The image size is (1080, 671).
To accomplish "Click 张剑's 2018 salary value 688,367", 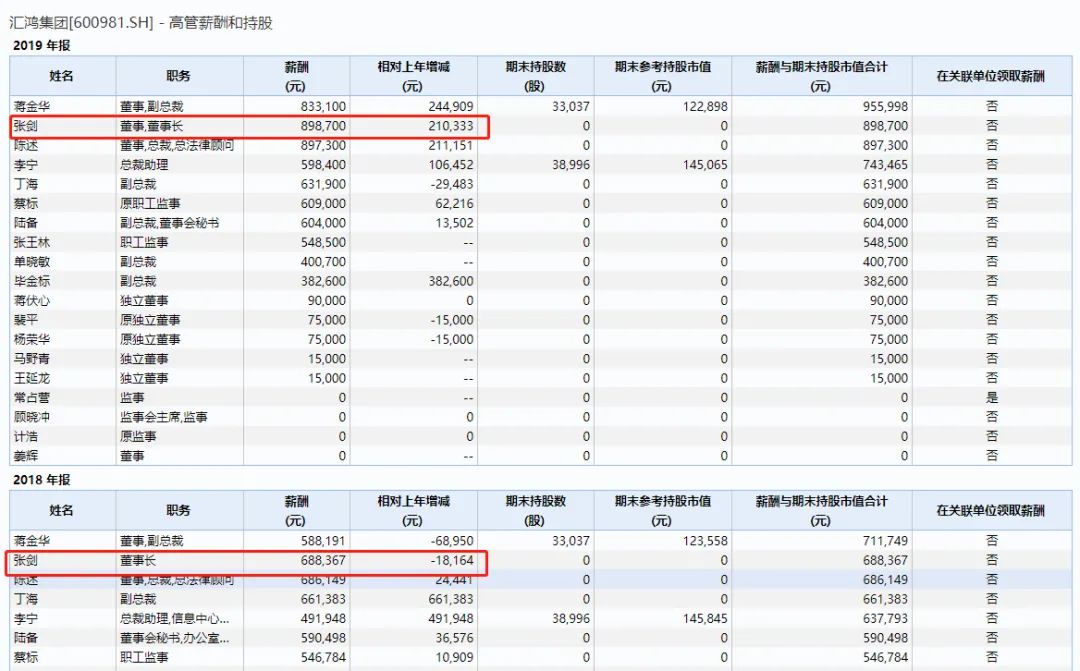I will point(323,561).
